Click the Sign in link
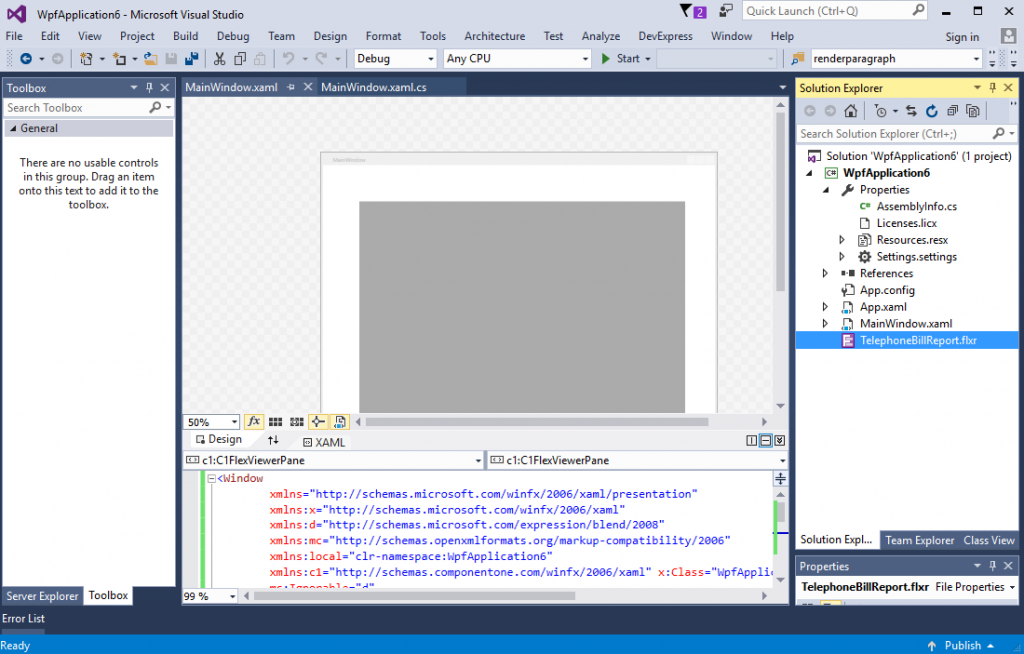 tap(962, 37)
